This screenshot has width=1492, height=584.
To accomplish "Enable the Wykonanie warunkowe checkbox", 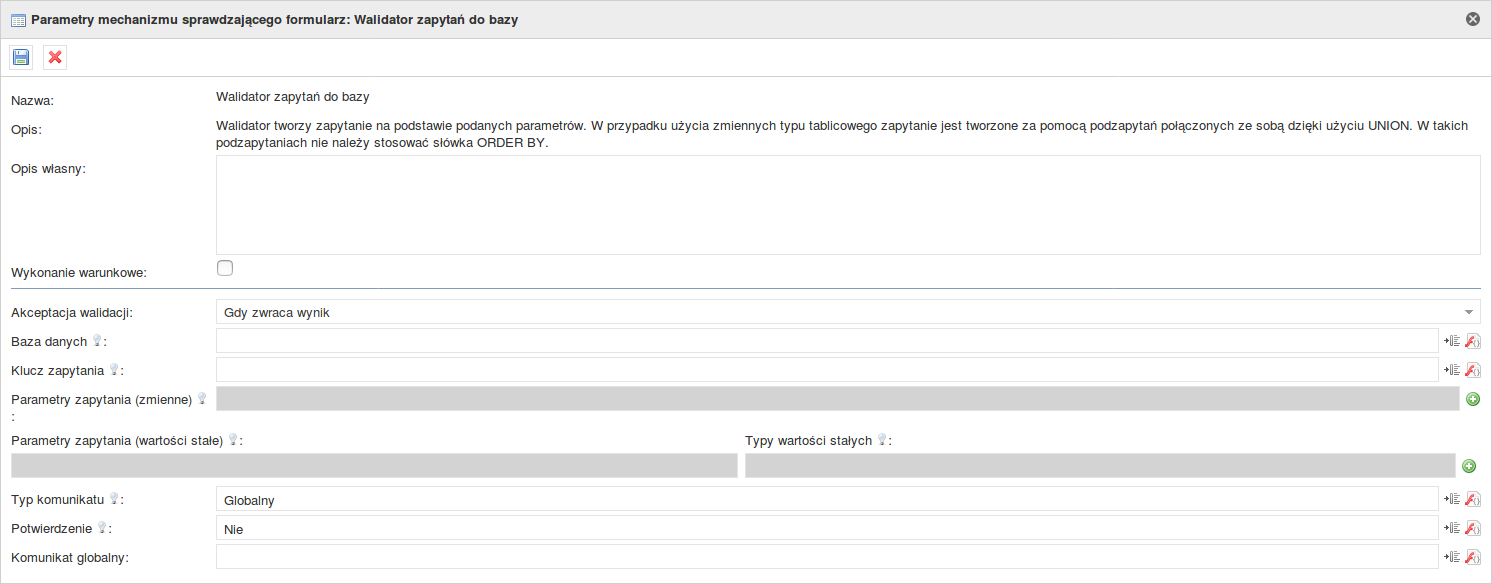I will click(x=225, y=268).
